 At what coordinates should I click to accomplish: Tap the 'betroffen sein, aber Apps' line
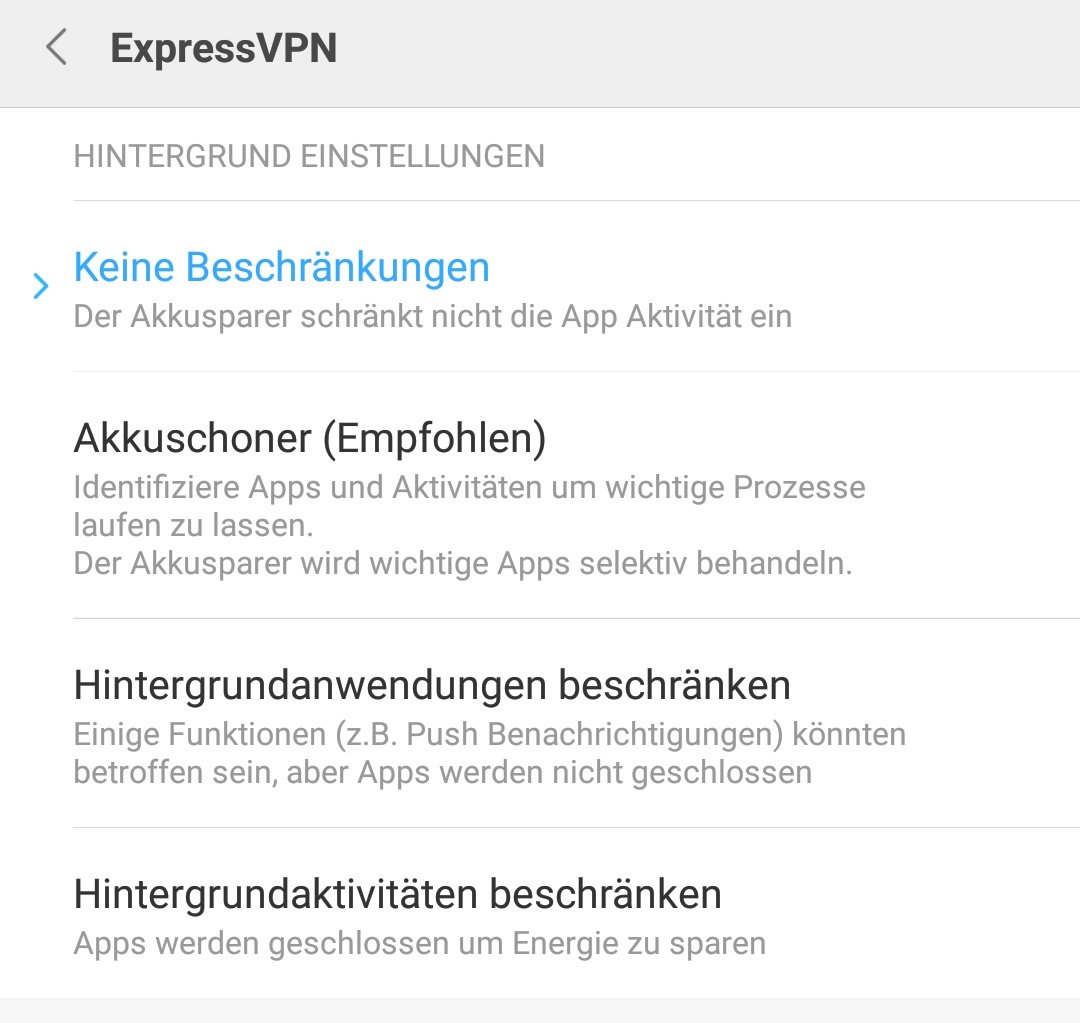pyautogui.click(x=443, y=772)
